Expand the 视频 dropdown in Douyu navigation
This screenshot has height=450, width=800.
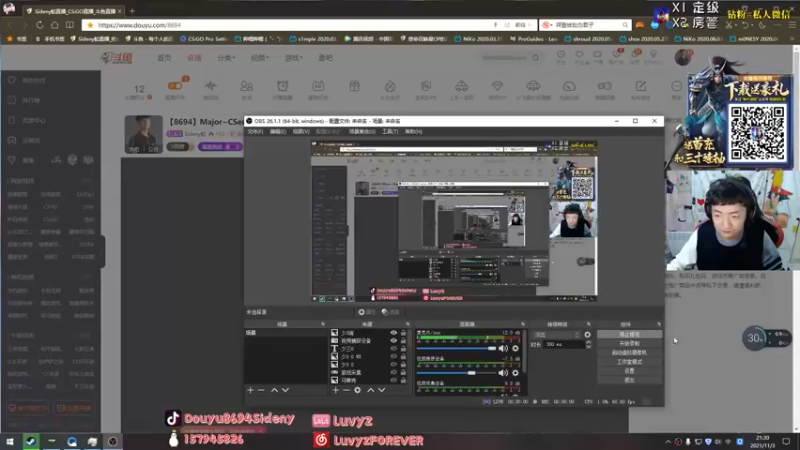[260, 58]
